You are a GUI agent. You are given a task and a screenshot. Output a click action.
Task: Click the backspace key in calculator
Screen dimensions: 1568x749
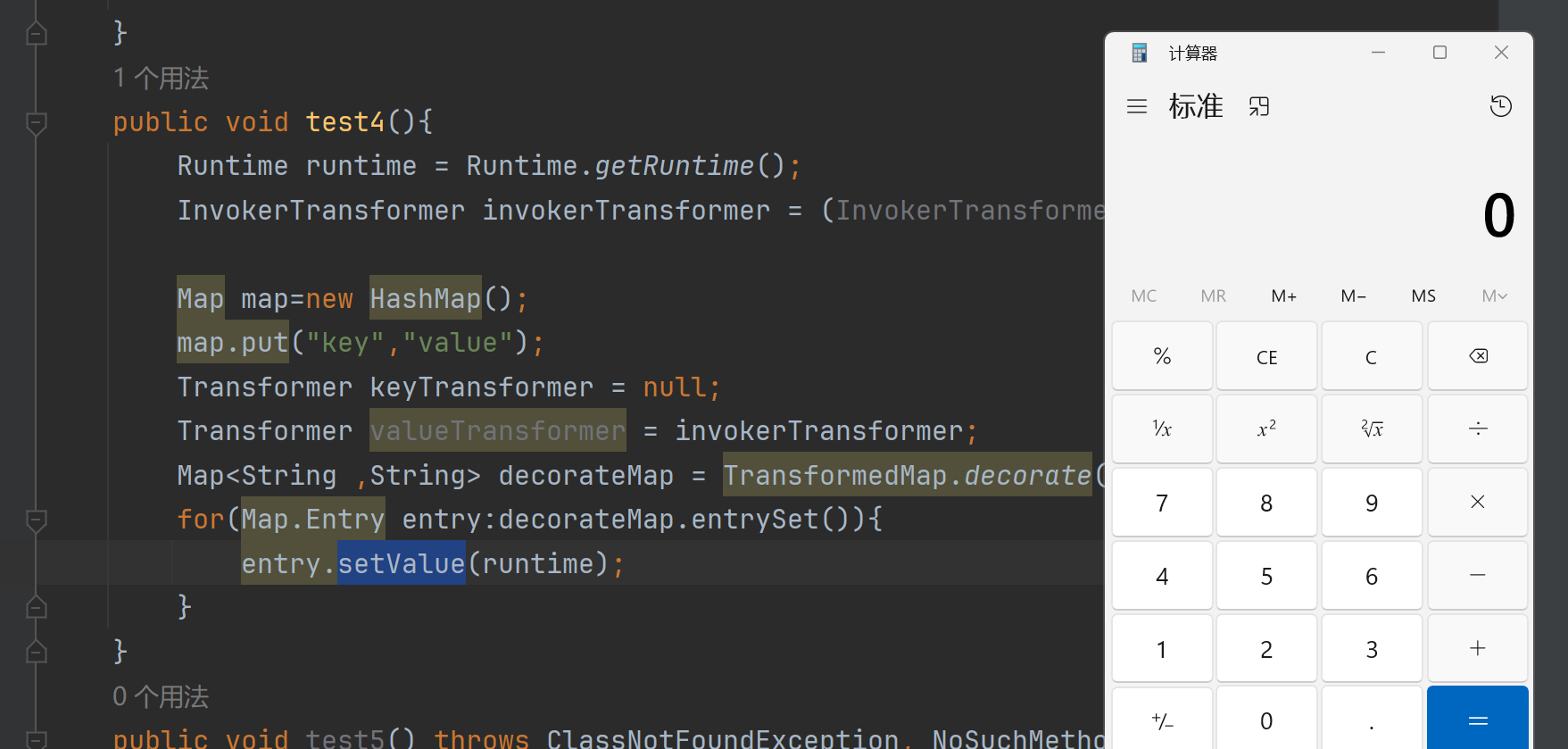coord(1478,356)
